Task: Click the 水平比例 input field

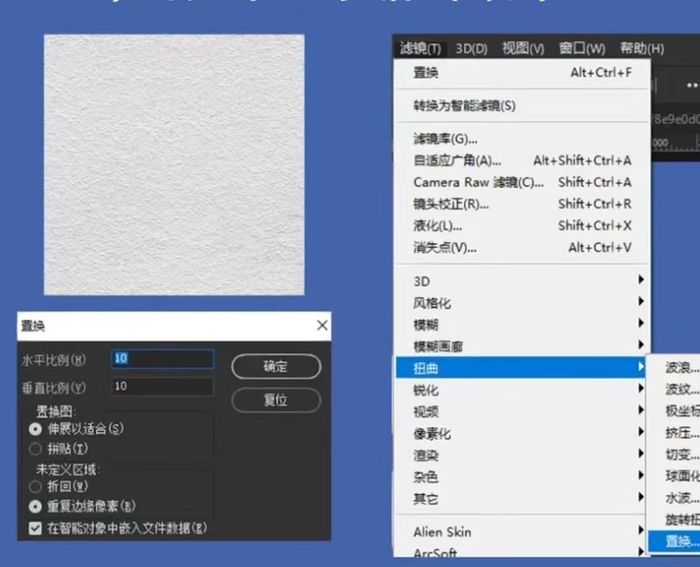Action: pyautogui.click(x=162, y=359)
